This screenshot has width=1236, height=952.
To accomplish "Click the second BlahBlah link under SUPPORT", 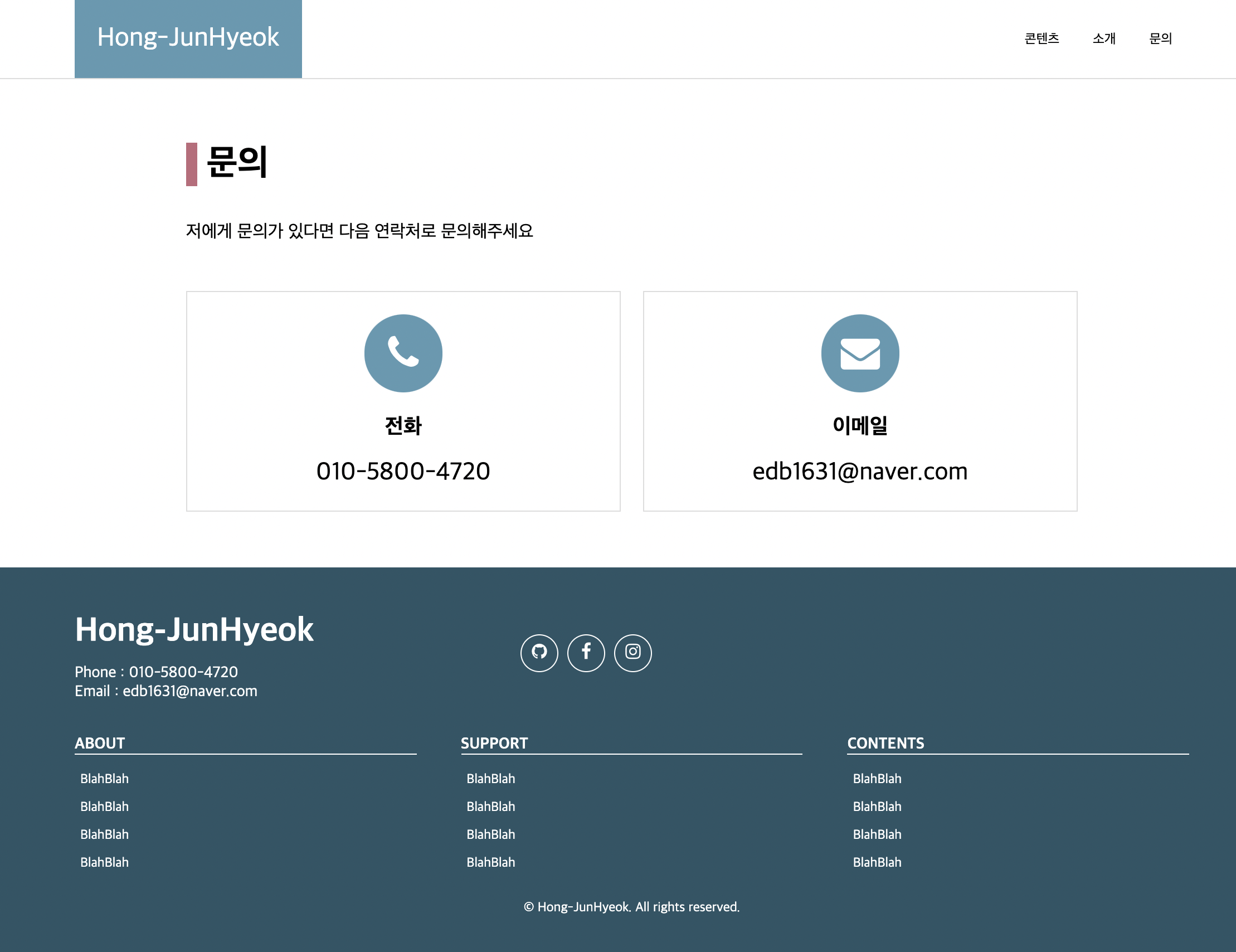I will (x=490, y=807).
